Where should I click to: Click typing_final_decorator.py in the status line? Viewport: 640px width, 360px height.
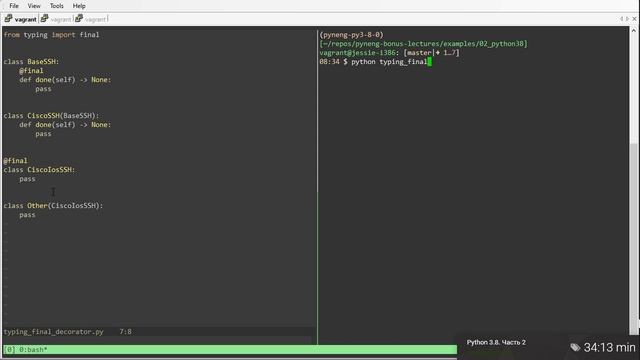tap(53, 331)
